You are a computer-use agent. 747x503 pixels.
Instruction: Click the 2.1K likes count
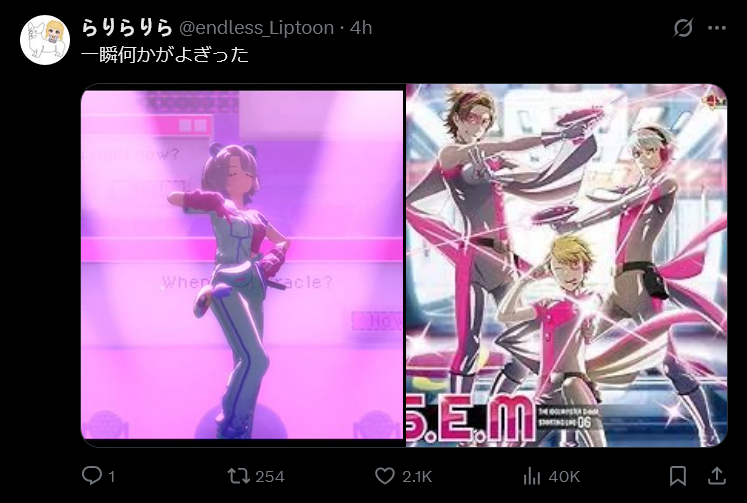(417, 476)
